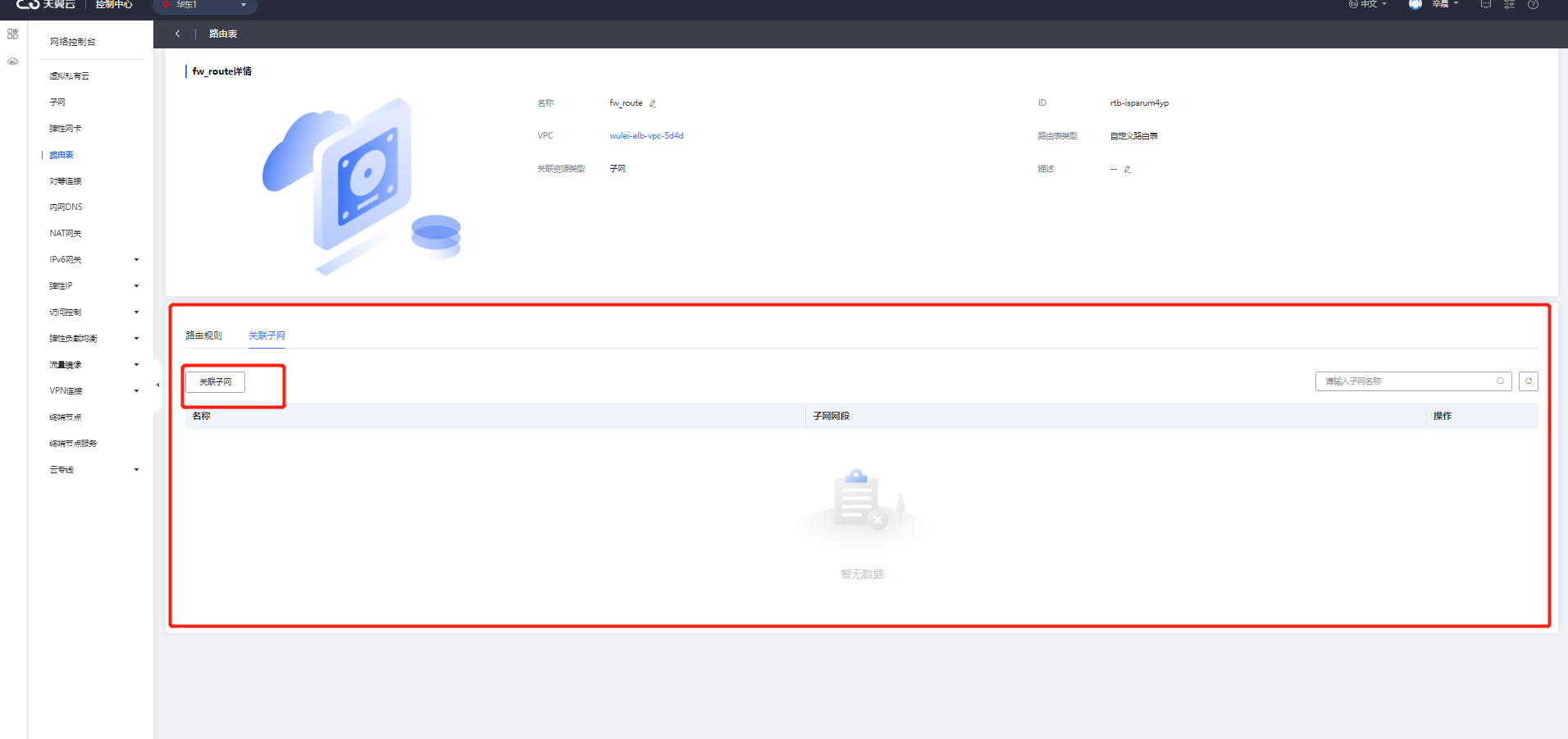Click the 关联子网 button
Screen dimensions: 1568x739
click(x=215, y=382)
